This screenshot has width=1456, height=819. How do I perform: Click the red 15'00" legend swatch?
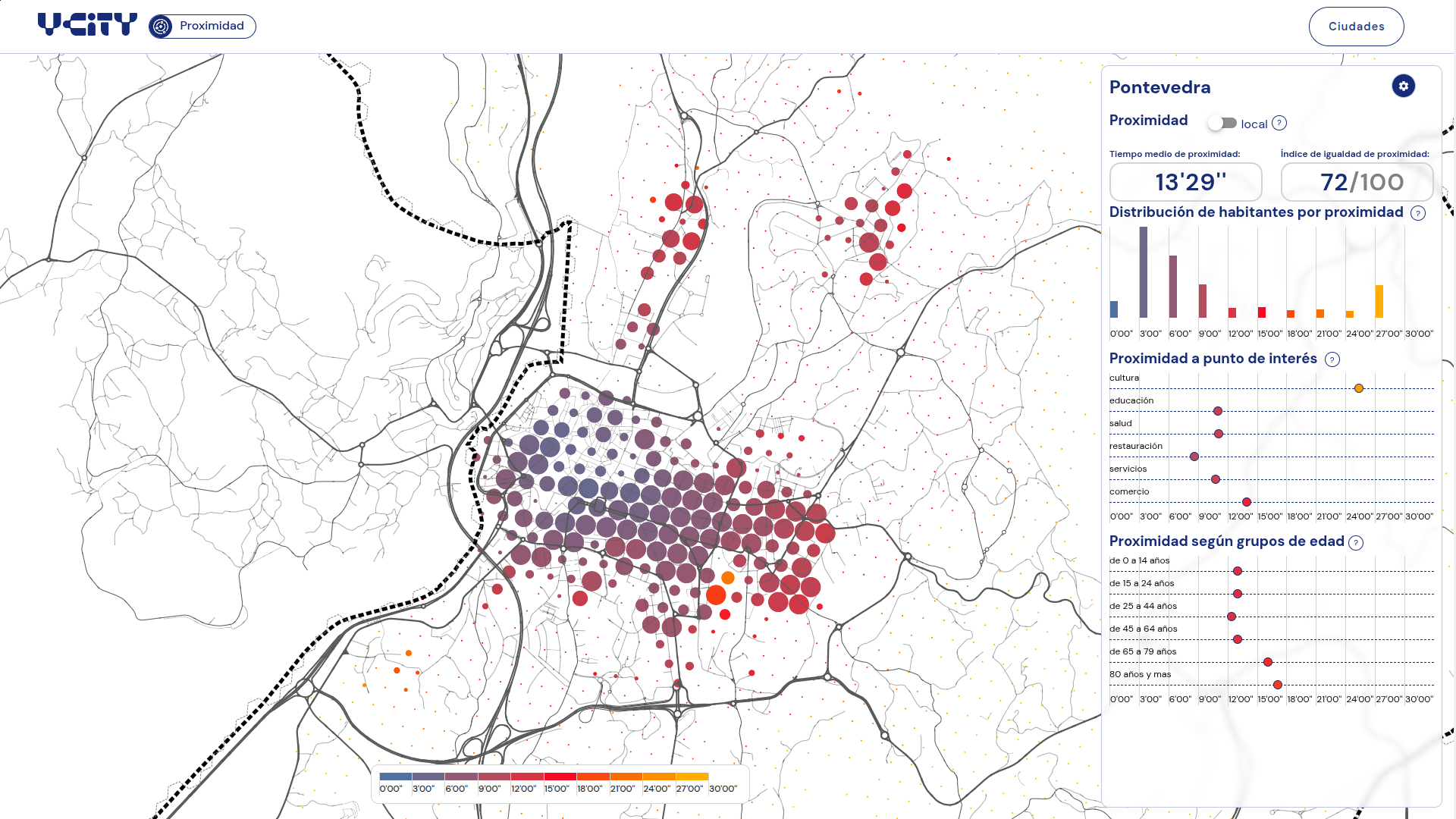pos(560,777)
